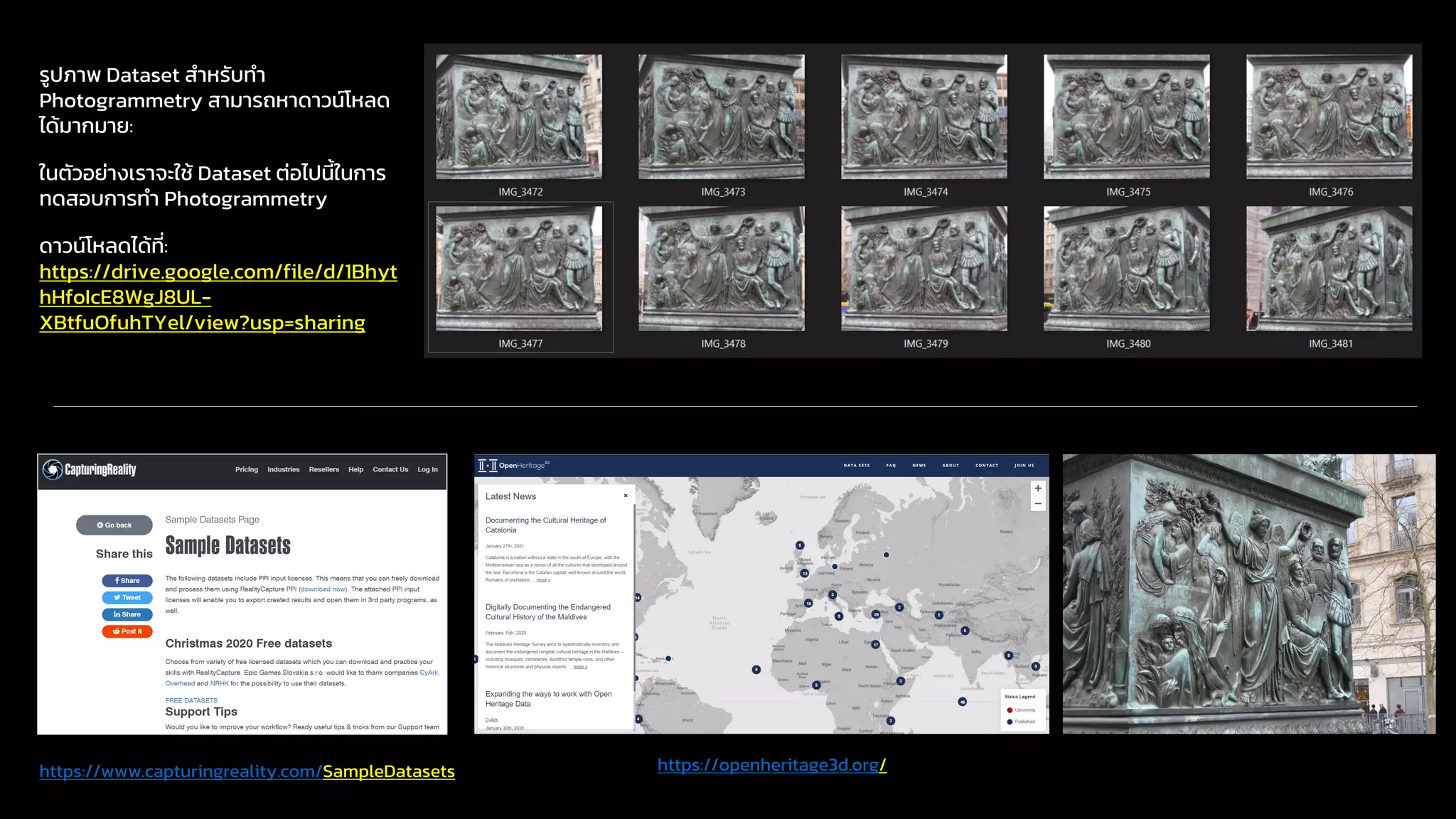Zoom in on the OpenHeritage map

(1038, 488)
